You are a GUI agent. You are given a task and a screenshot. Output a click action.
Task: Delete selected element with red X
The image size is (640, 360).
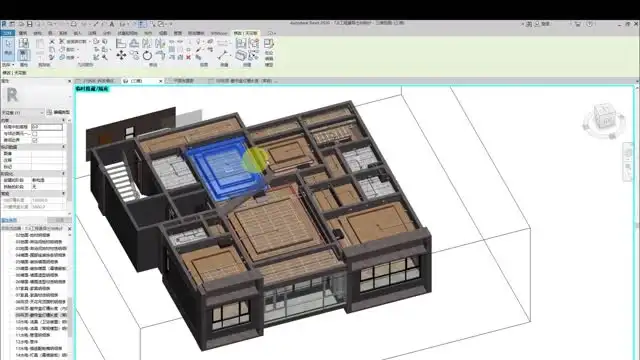pos(188,58)
